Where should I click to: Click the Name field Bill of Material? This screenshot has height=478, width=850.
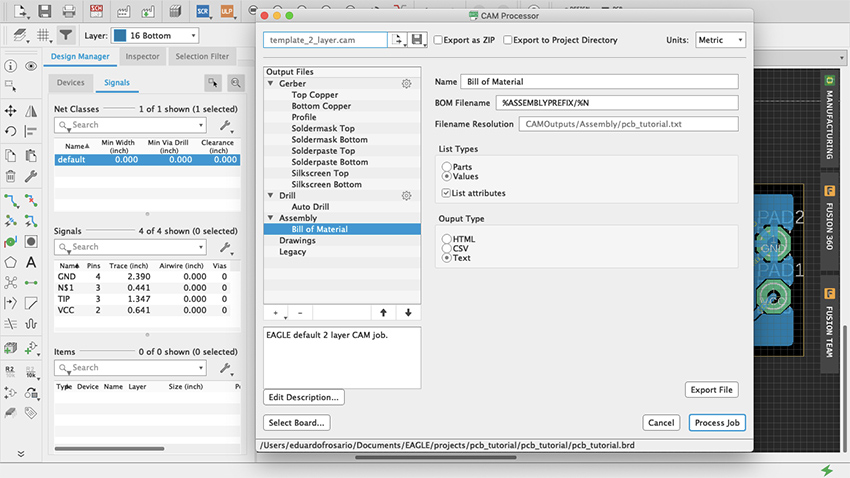point(600,82)
